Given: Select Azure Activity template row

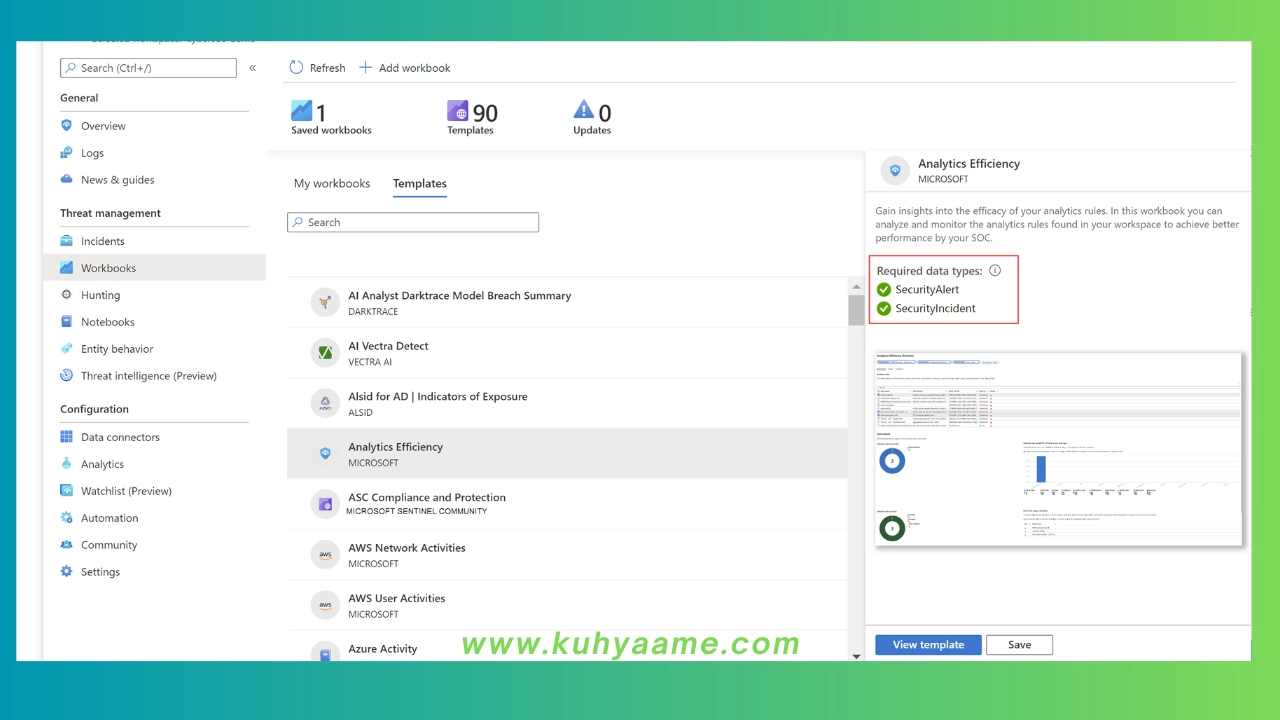Looking at the screenshot, I should [x=567, y=647].
